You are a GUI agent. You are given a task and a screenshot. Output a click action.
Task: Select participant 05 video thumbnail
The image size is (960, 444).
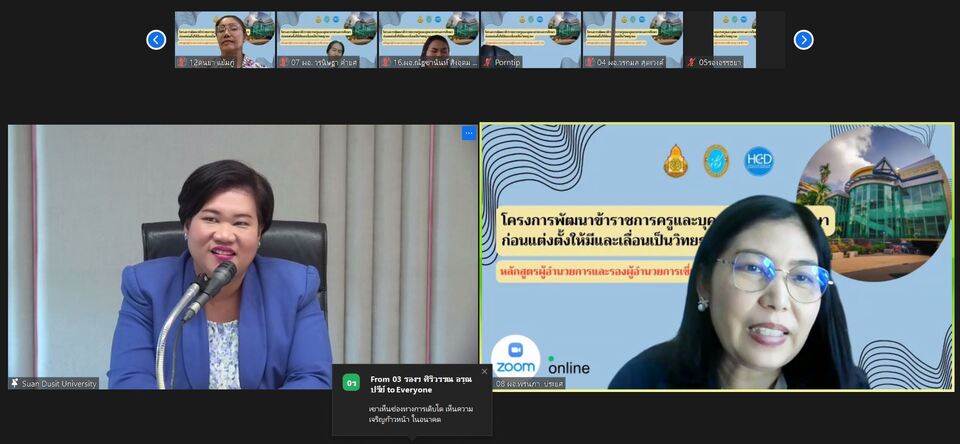735,40
